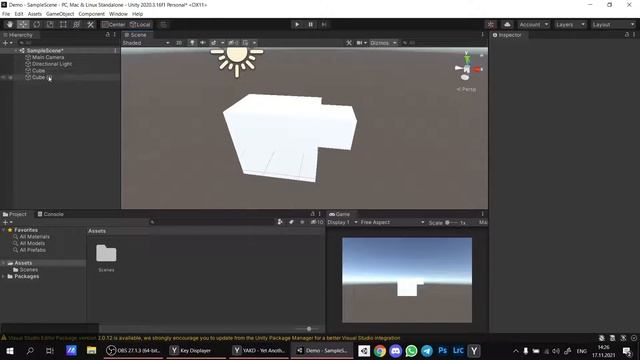
Task: Open the GameObject menu
Action: [60, 14]
